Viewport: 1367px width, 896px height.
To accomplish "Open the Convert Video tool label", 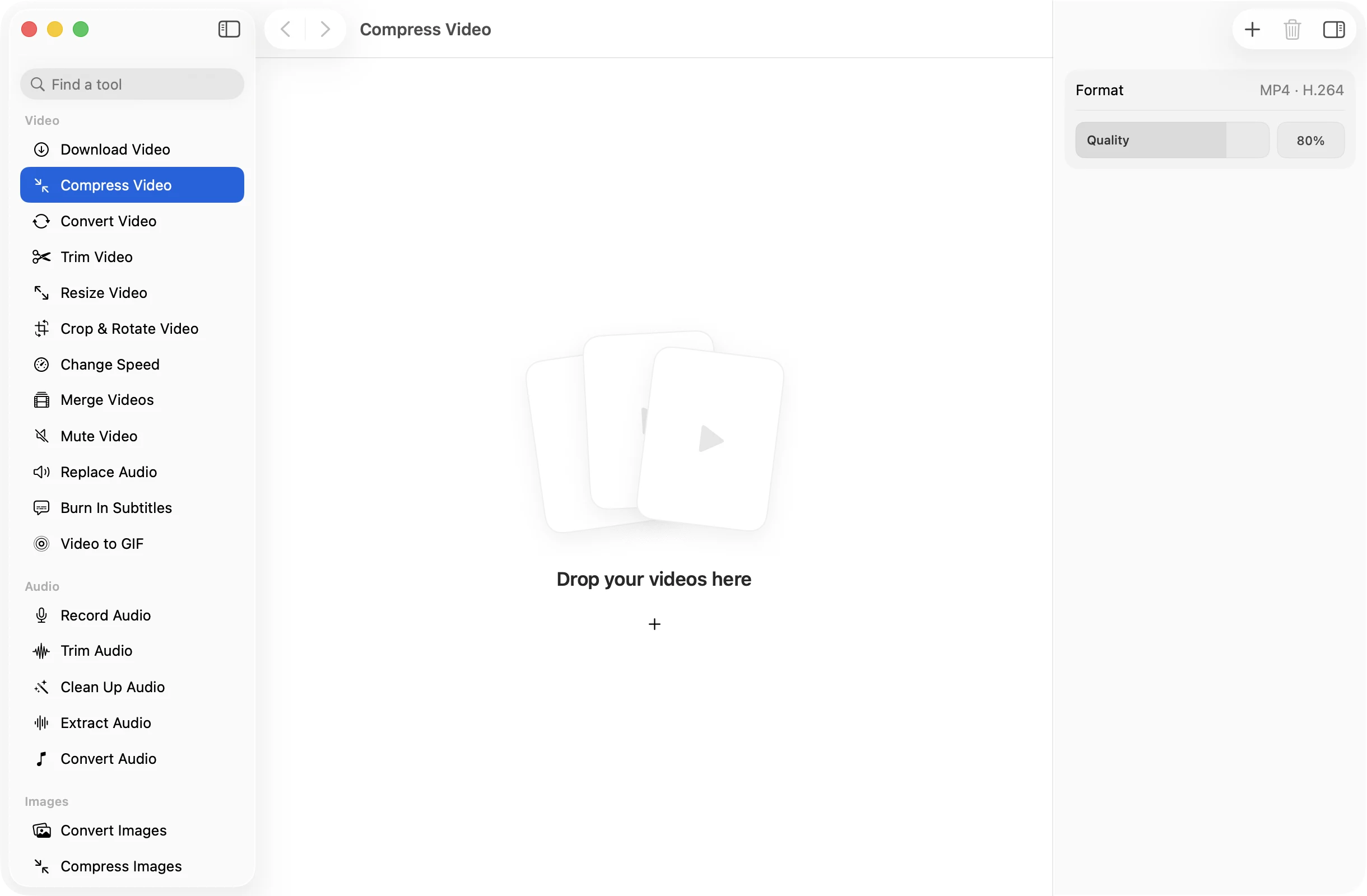I will pos(109,221).
